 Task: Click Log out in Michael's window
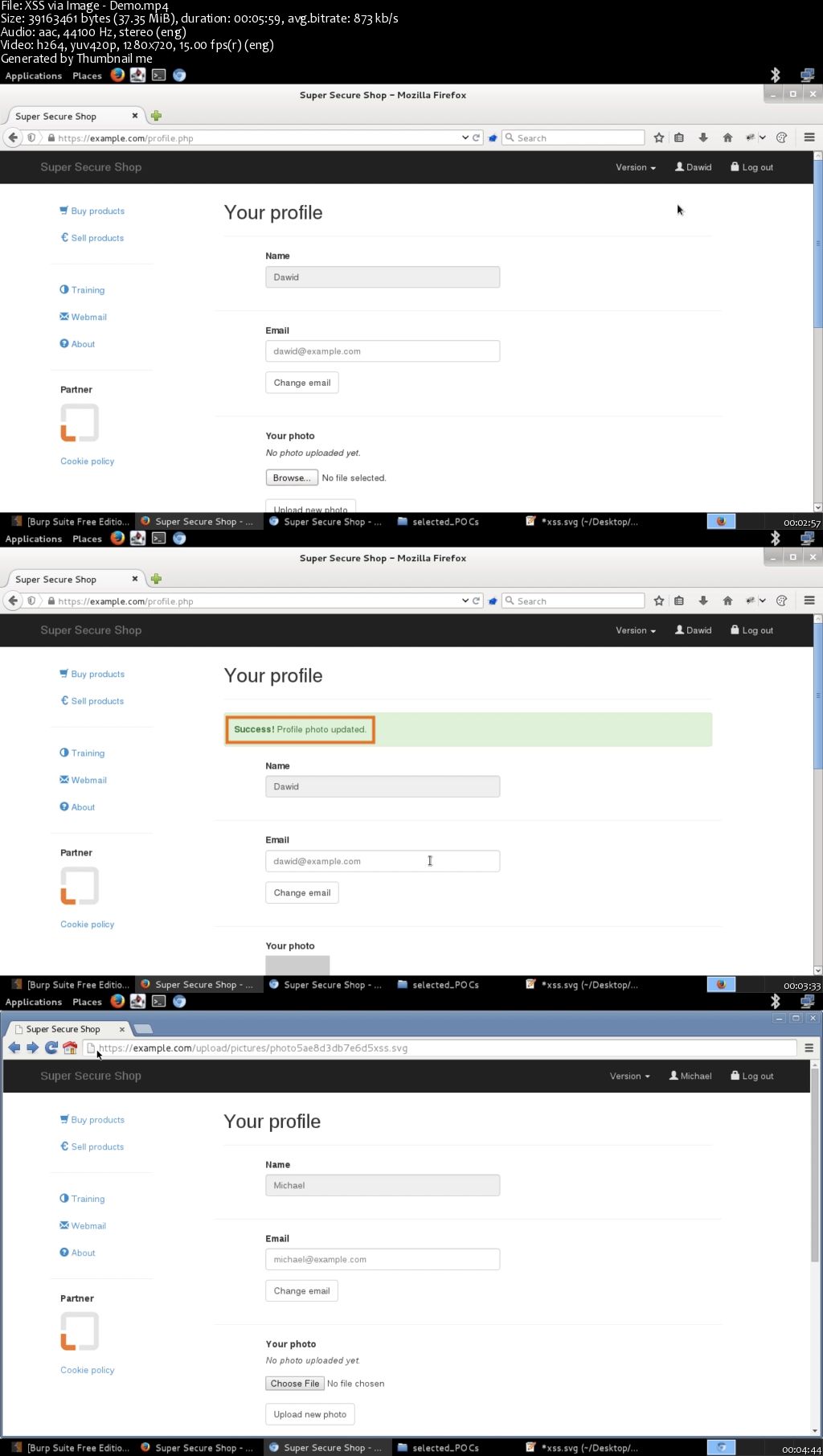(x=751, y=1076)
